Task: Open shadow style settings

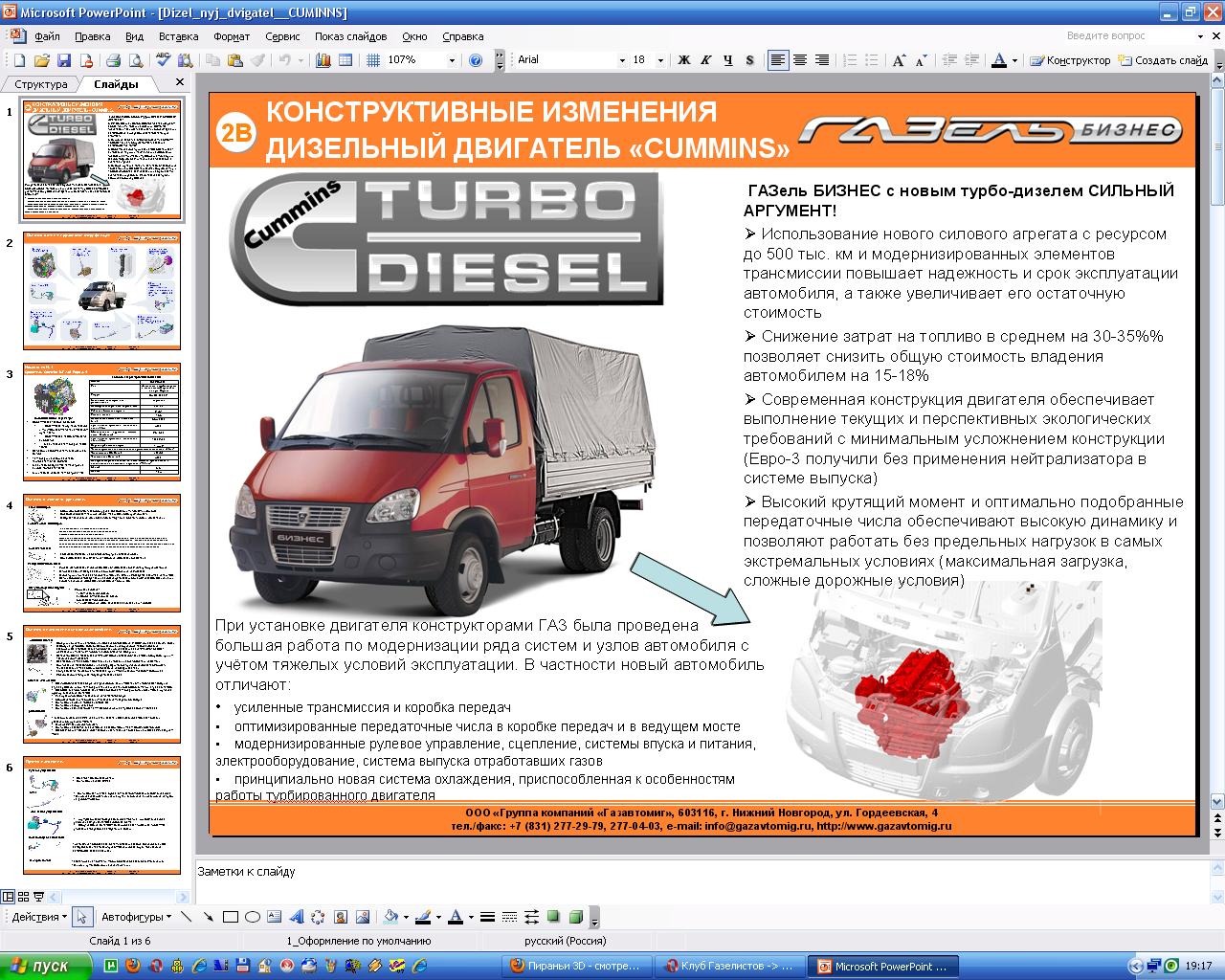Action: click(553, 917)
